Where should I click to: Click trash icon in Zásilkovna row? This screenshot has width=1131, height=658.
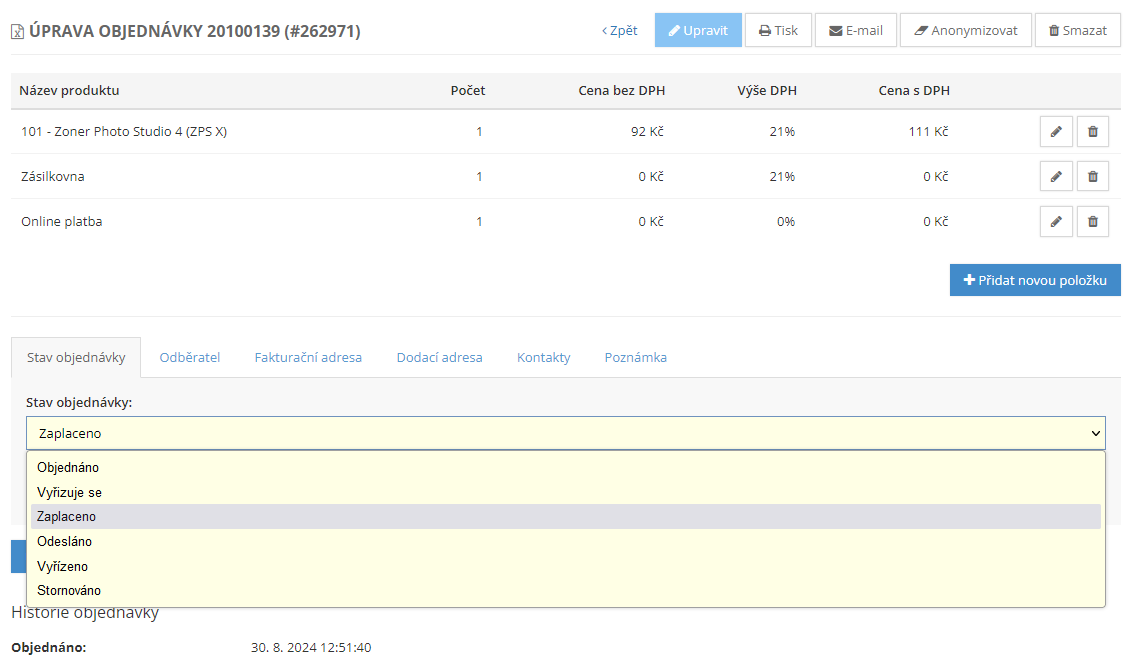point(1092,176)
